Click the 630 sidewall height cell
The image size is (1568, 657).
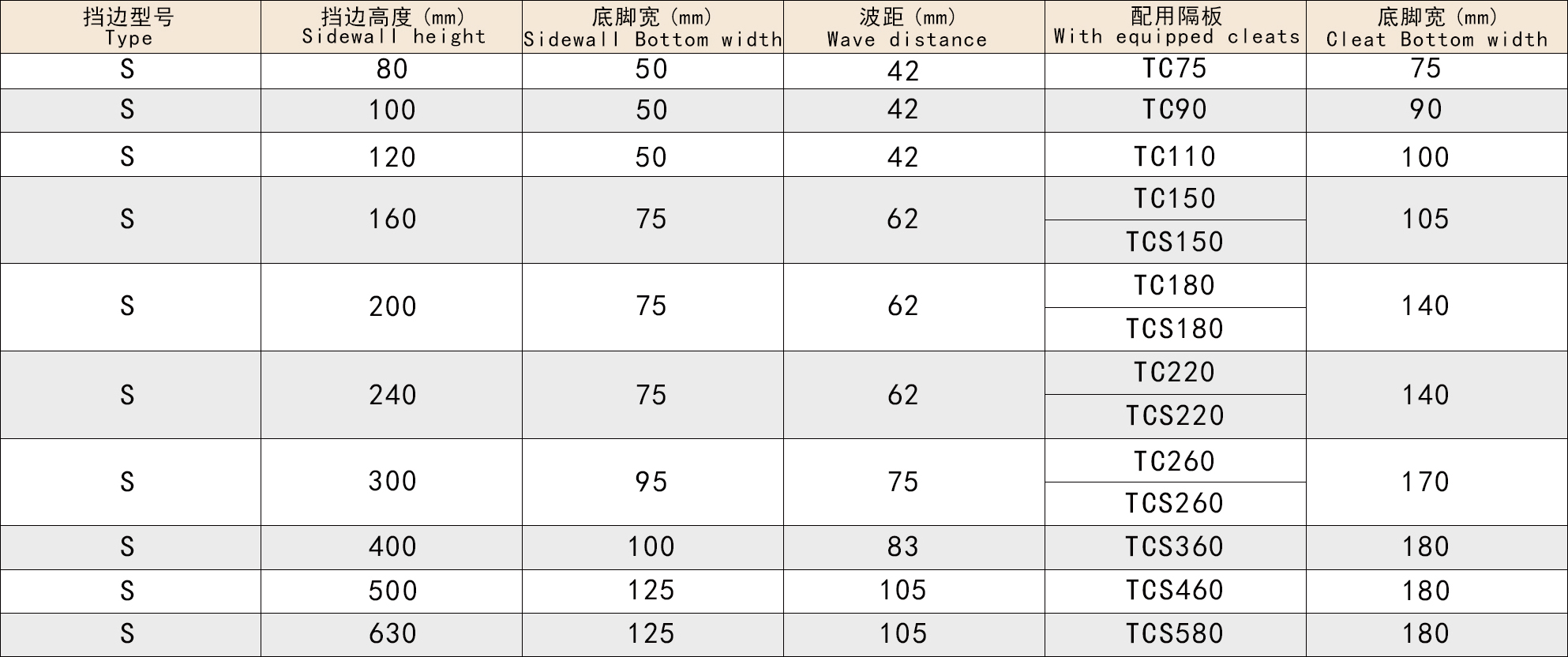coord(392,633)
